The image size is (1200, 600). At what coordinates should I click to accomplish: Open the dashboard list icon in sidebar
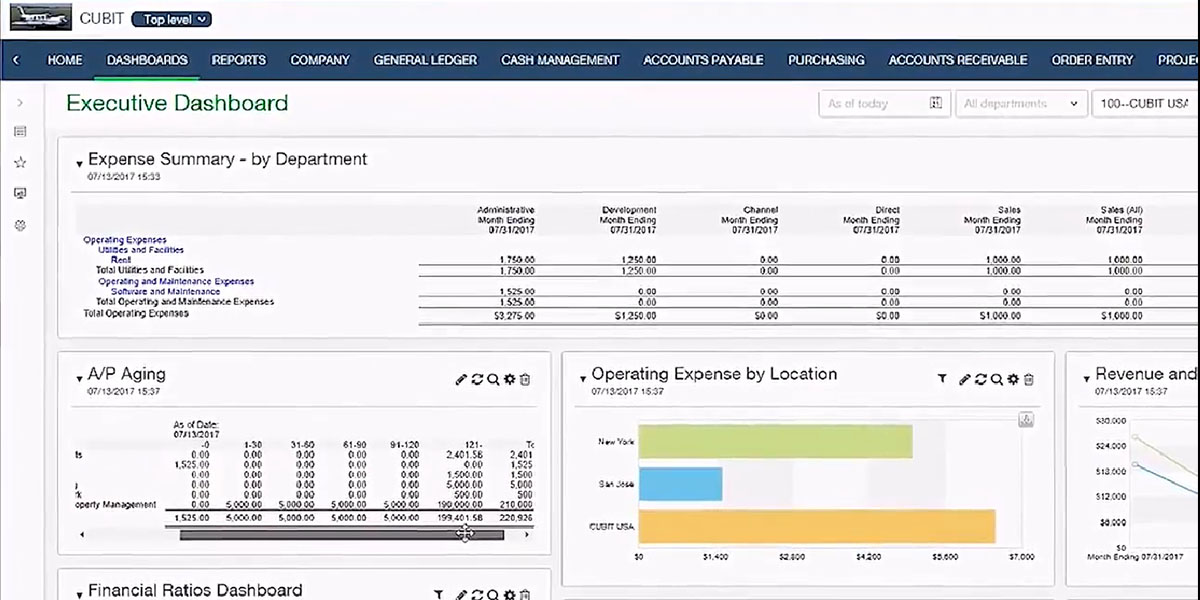[x=19, y=130]
